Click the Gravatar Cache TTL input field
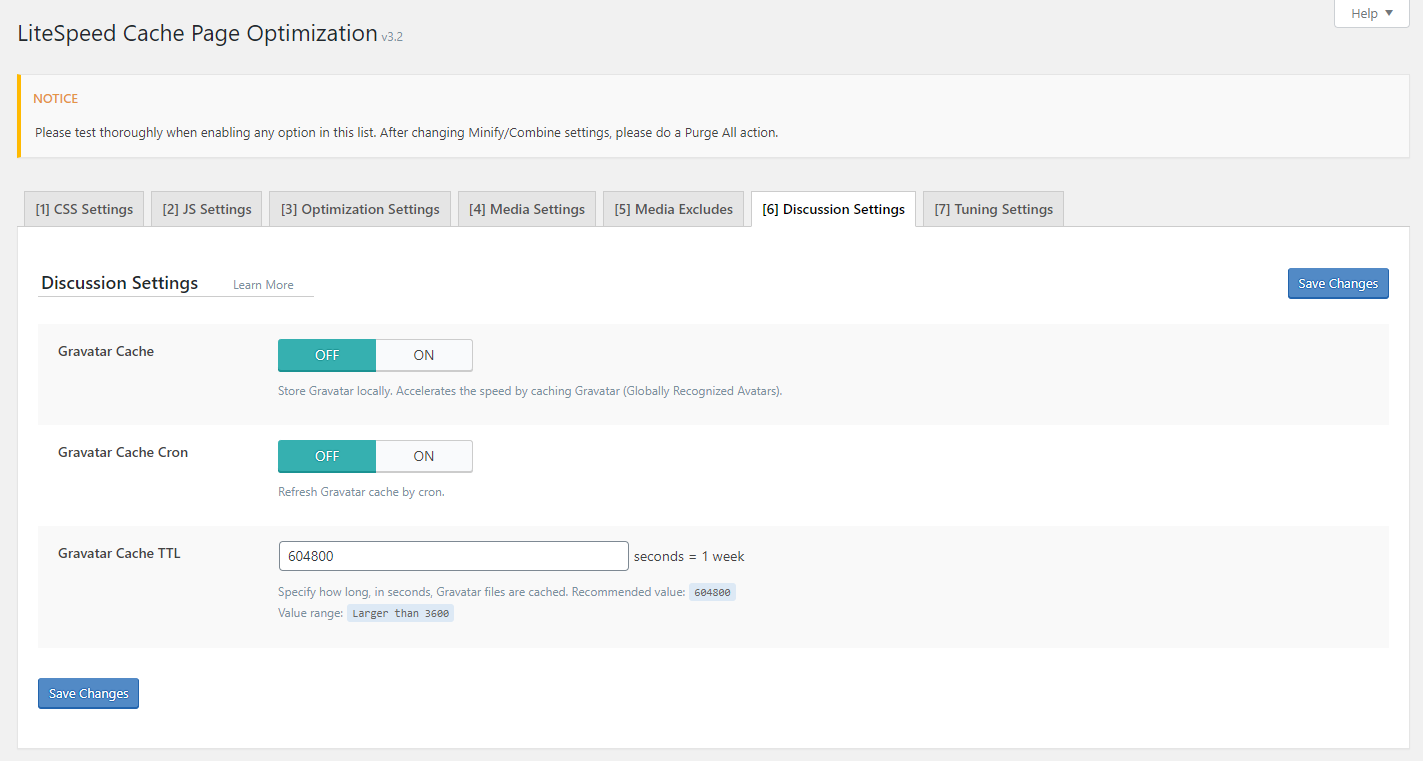Screen dimensions: 1423x761 coord(453,556)
